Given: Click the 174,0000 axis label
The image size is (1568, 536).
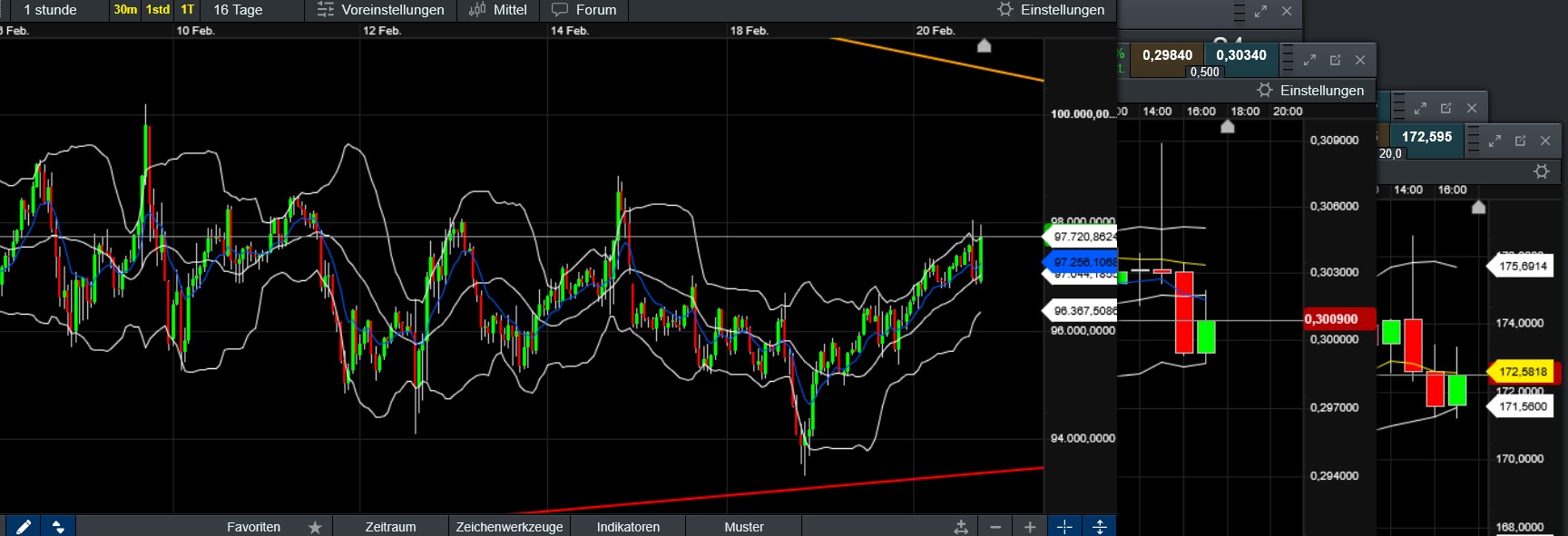Looking at the screenshot, I should point(1519,323).
